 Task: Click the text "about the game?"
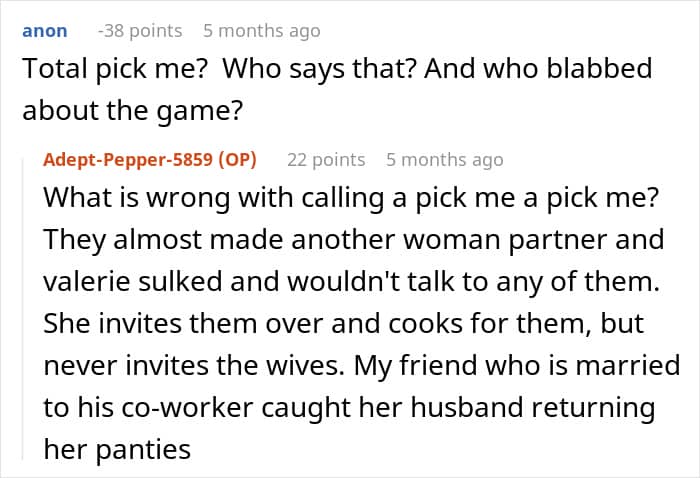pyautogui.click(x=133, y=111)
